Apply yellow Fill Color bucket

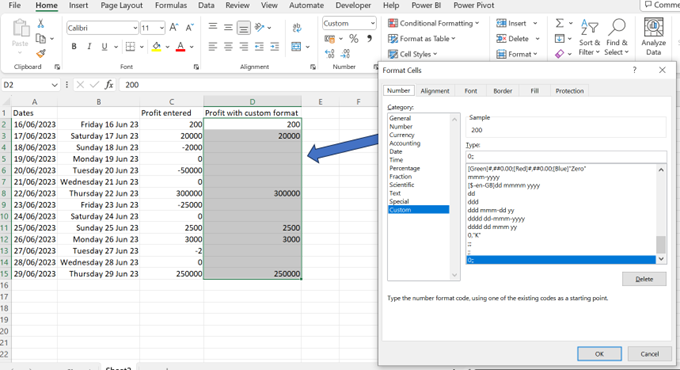[156, 46]
